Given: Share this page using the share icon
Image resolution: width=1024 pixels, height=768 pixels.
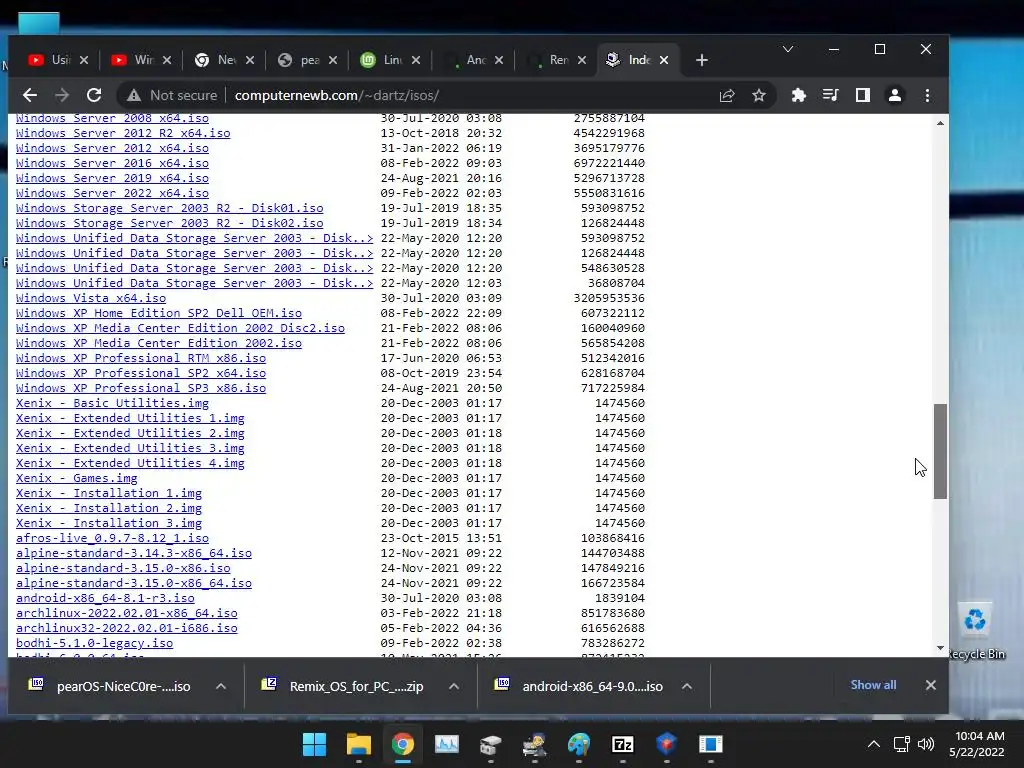Looking at the screenshot, I should pyautogui.click(x=727, y=95).
